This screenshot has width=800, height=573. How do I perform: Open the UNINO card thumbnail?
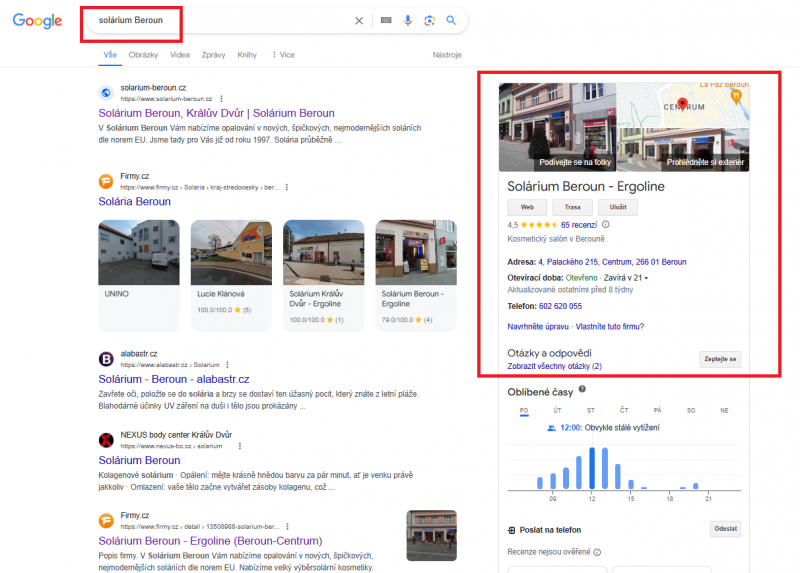[139, 253]
